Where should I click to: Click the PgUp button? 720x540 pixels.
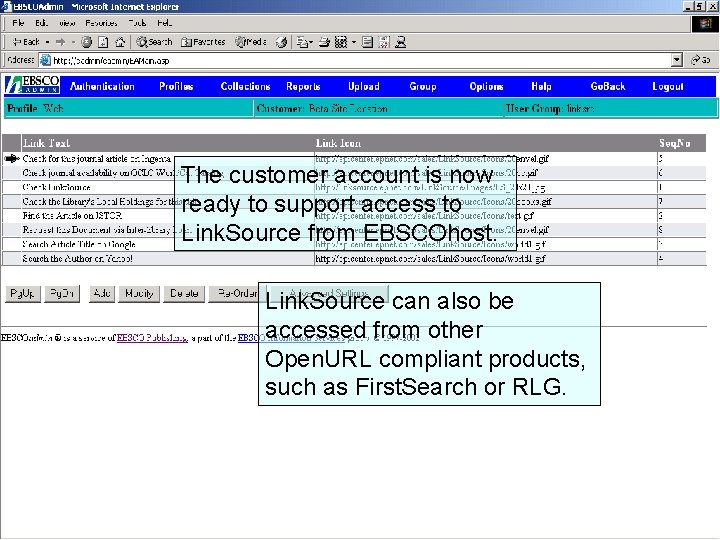(22, 293)
